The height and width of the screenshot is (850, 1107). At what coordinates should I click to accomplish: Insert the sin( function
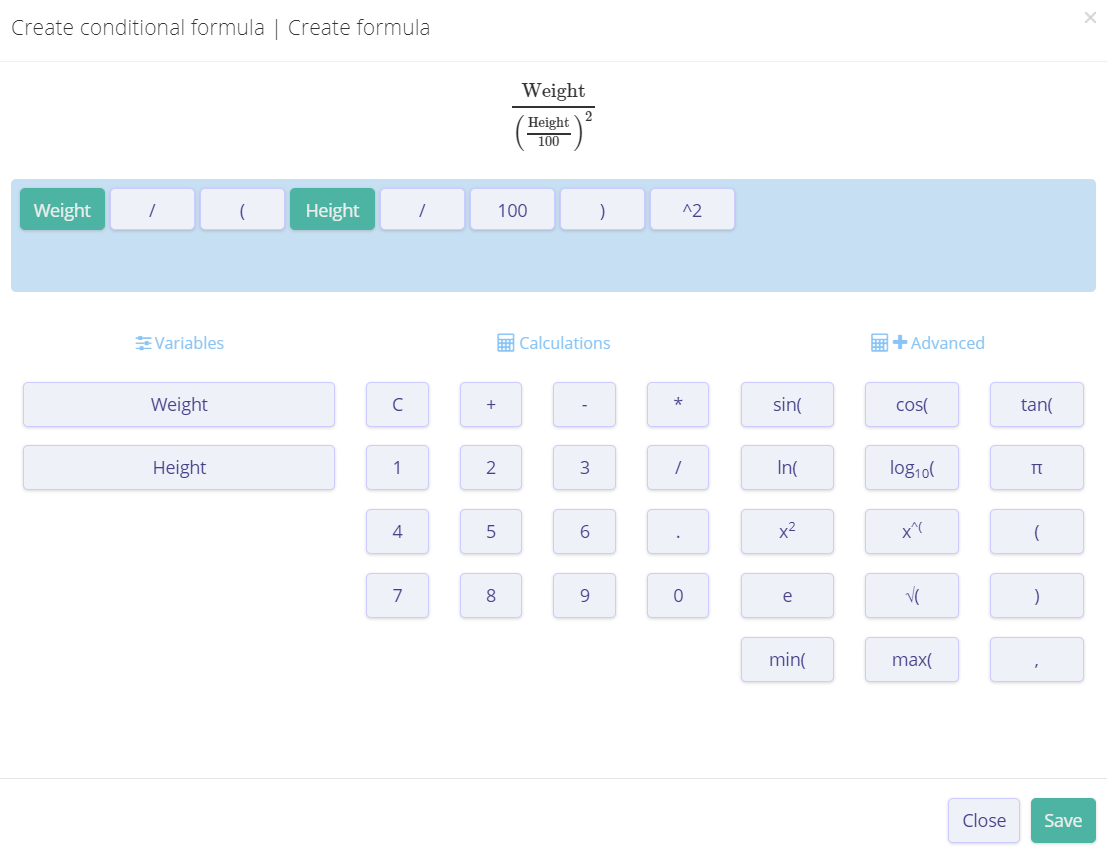pyautogui.click(x=787, y=404)
